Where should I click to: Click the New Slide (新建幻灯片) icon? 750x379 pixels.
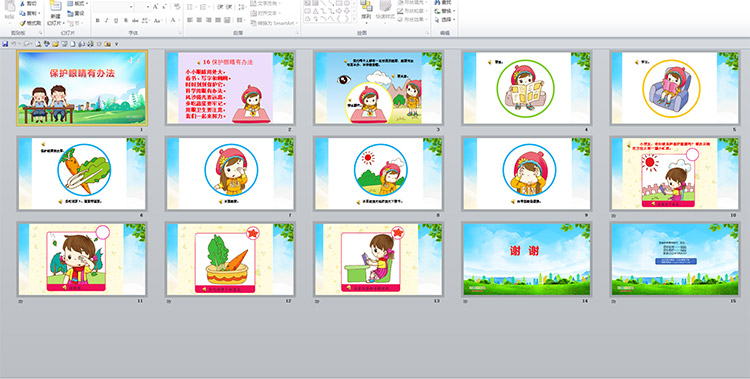tap(56, 13)
